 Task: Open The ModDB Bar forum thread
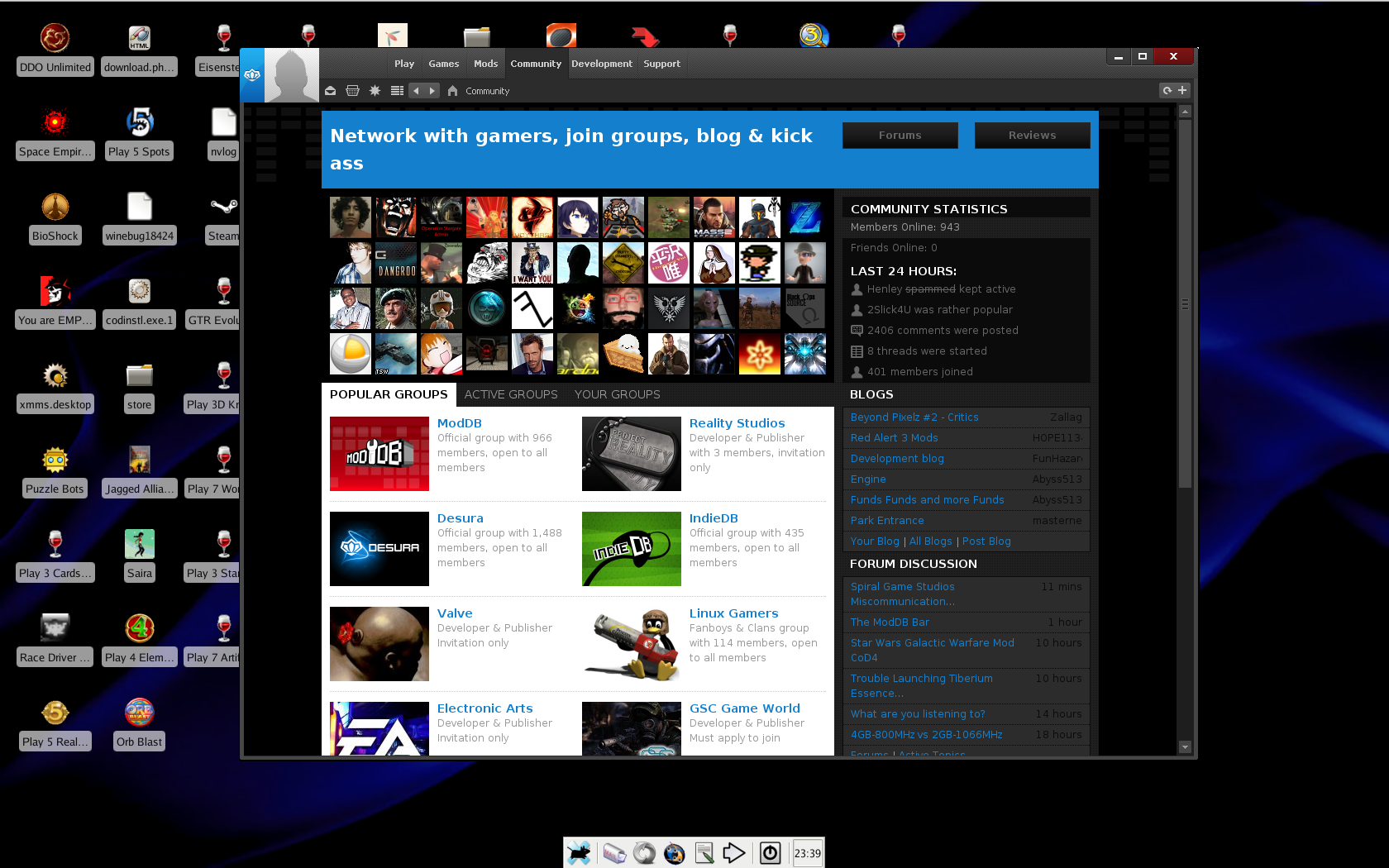click(x=890, y=622)
